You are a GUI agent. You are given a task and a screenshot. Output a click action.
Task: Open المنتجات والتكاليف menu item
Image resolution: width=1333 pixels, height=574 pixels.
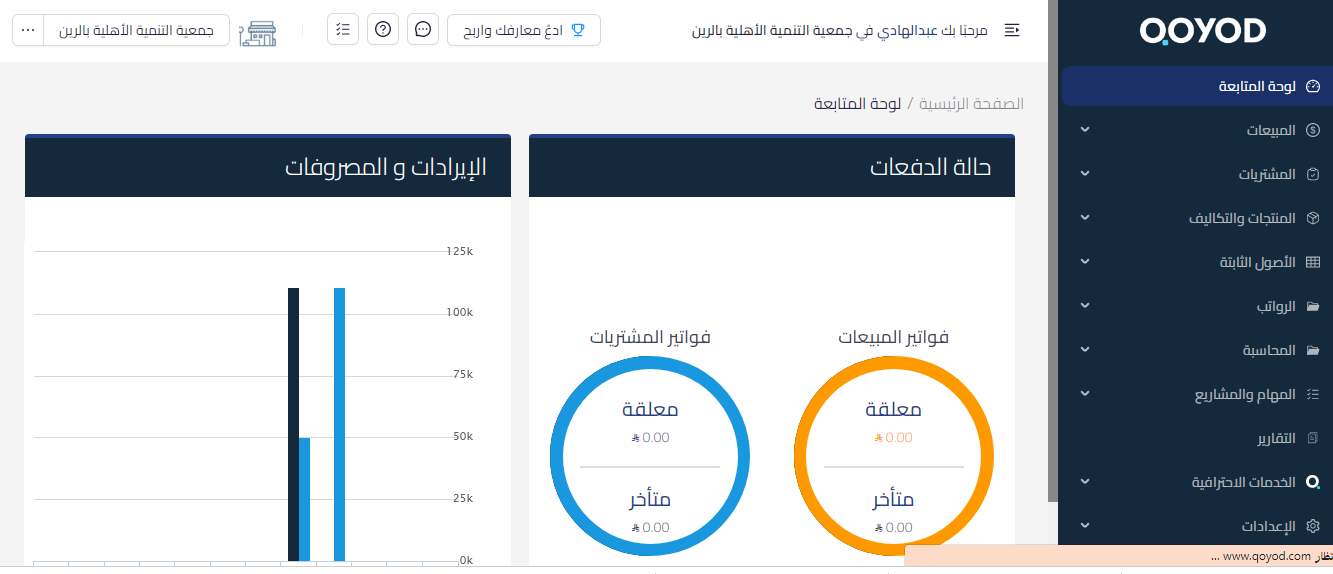(1197, 218)
